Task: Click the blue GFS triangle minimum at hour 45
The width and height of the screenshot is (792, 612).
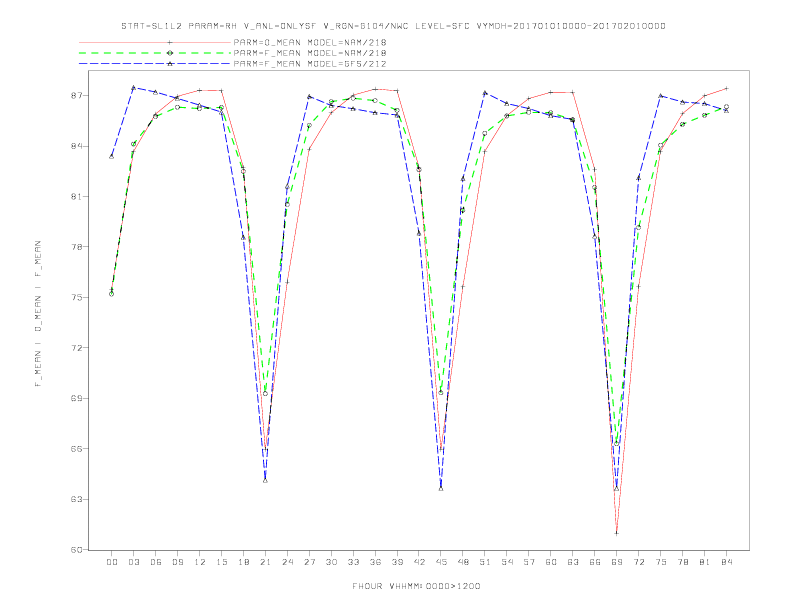Action: coord(441,489)
